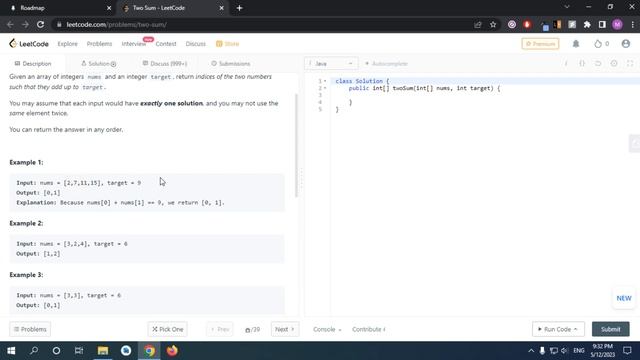640x360 pixels.
Task: Expand Run Code options arrow
Action: (x=576, y=329)
